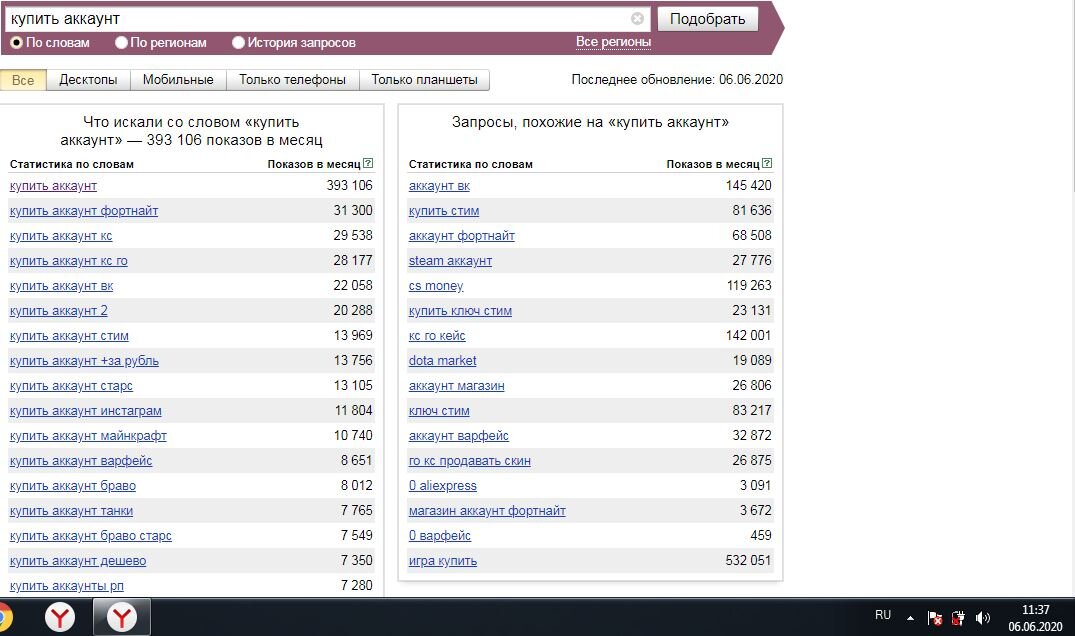The height and width of the screenshot is (636, 1075).
Task: Open the купить аккаунт 2 link
Action: pyautogui.click(x=58, y=310)
